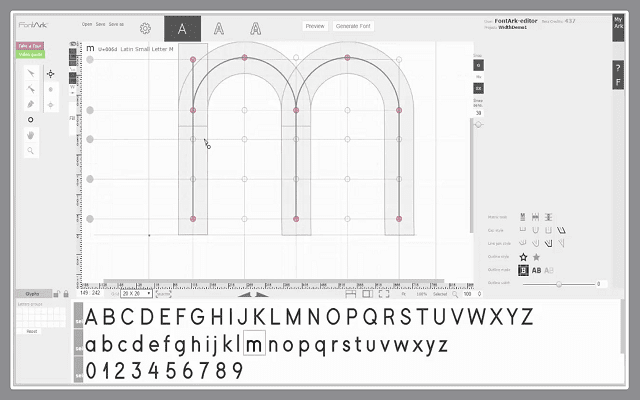Open the question mark help icon
The height and width of the screenshot is (400, 640).
pos(618,68)
